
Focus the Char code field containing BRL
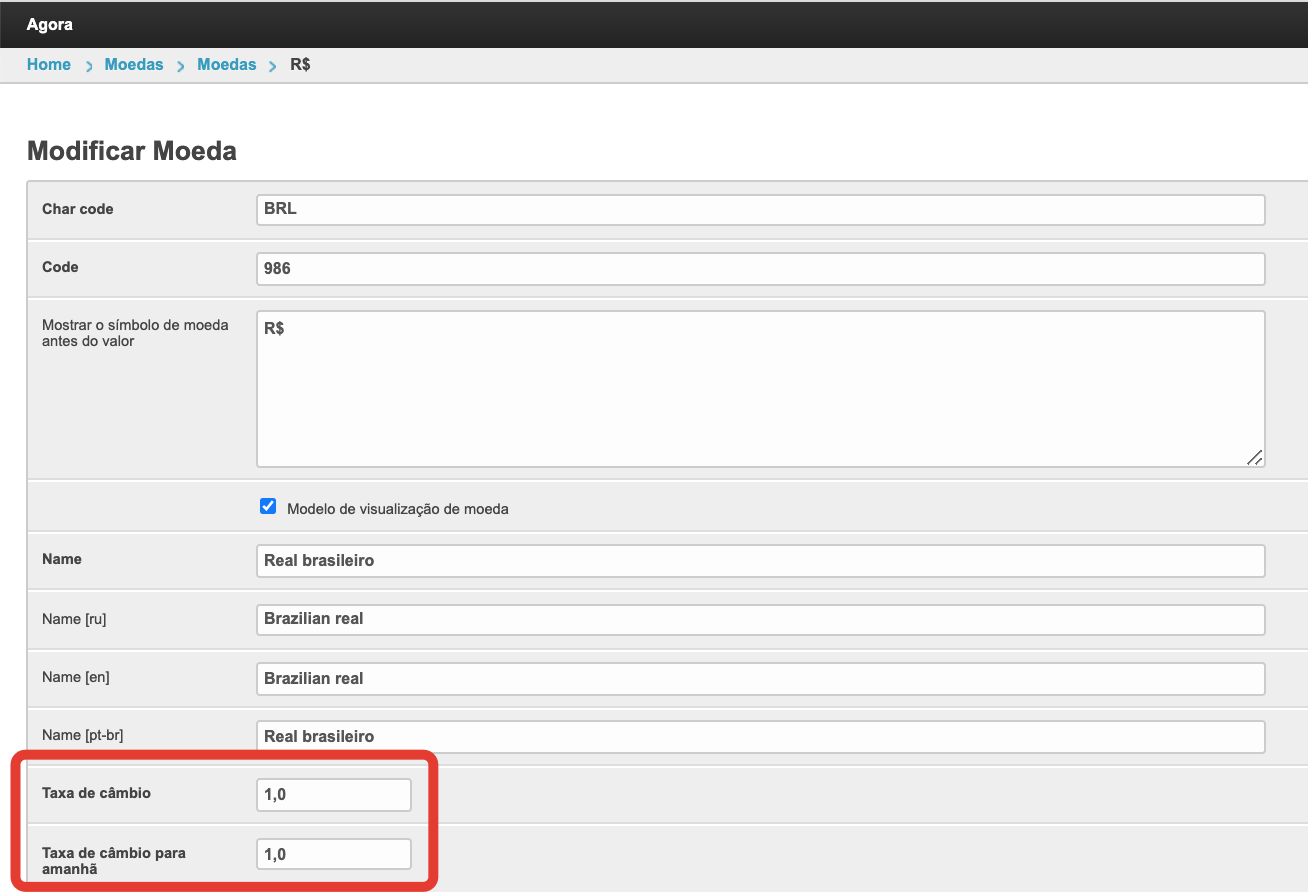point(760,210)
